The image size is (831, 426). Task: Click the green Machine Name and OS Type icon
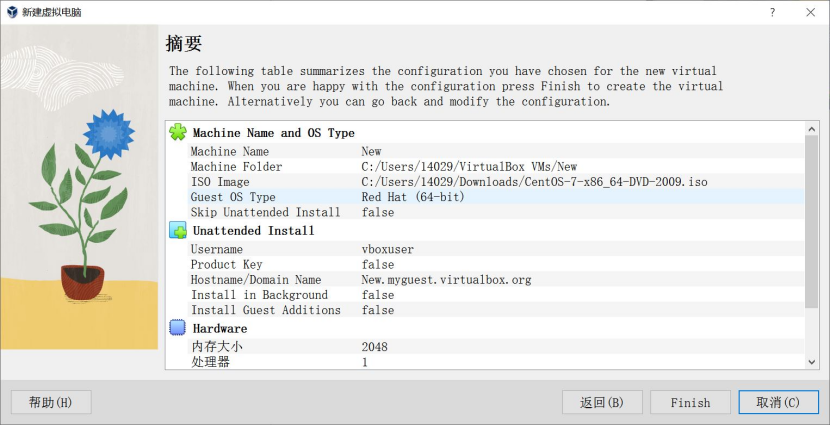pos(178,132)
